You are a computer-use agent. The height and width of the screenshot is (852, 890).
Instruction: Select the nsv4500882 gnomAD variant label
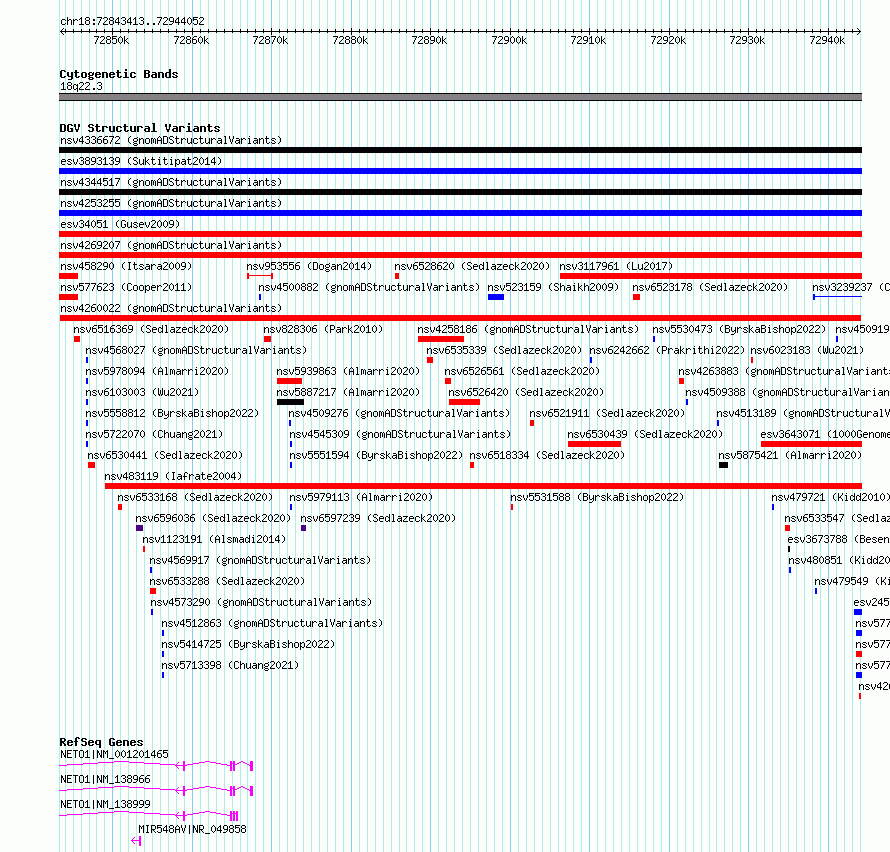click(x=369, y=287)
